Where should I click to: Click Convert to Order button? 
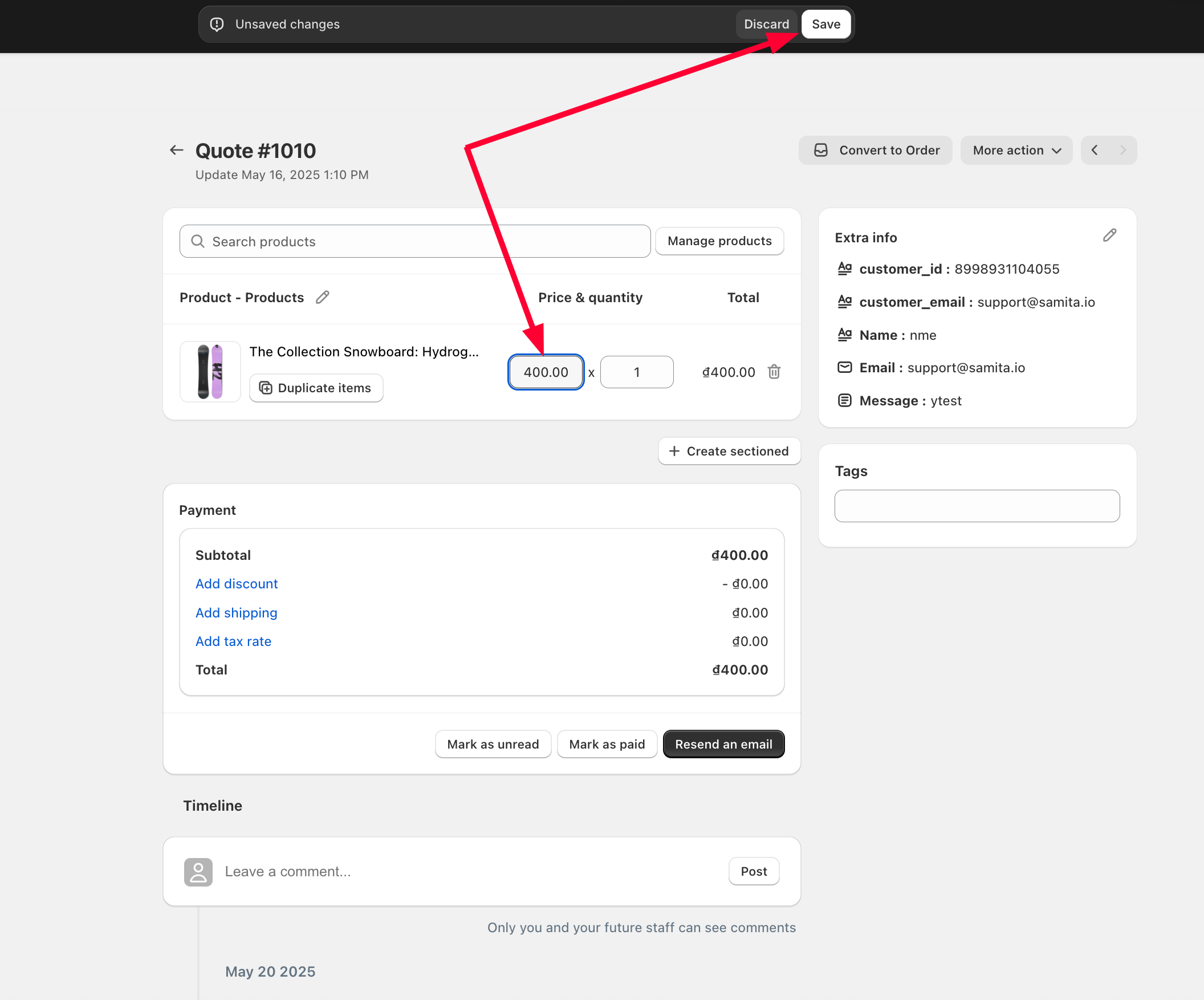(876, 151)
